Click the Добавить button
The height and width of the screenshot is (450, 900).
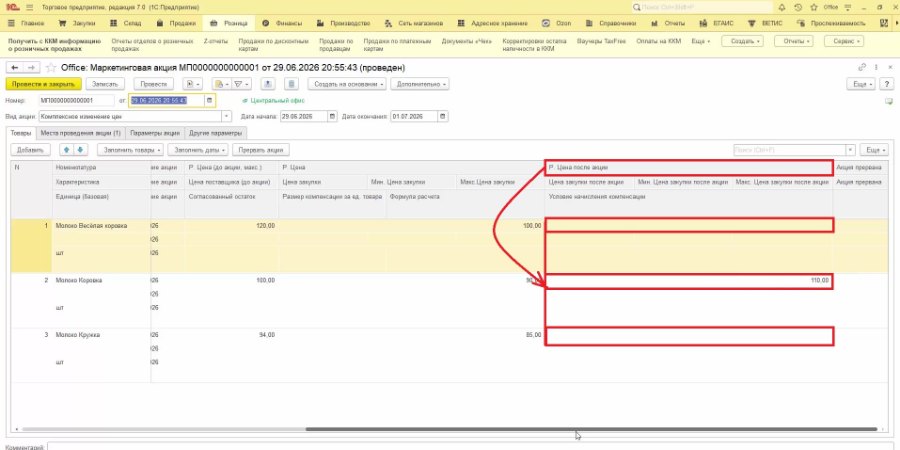click(30, 150)
